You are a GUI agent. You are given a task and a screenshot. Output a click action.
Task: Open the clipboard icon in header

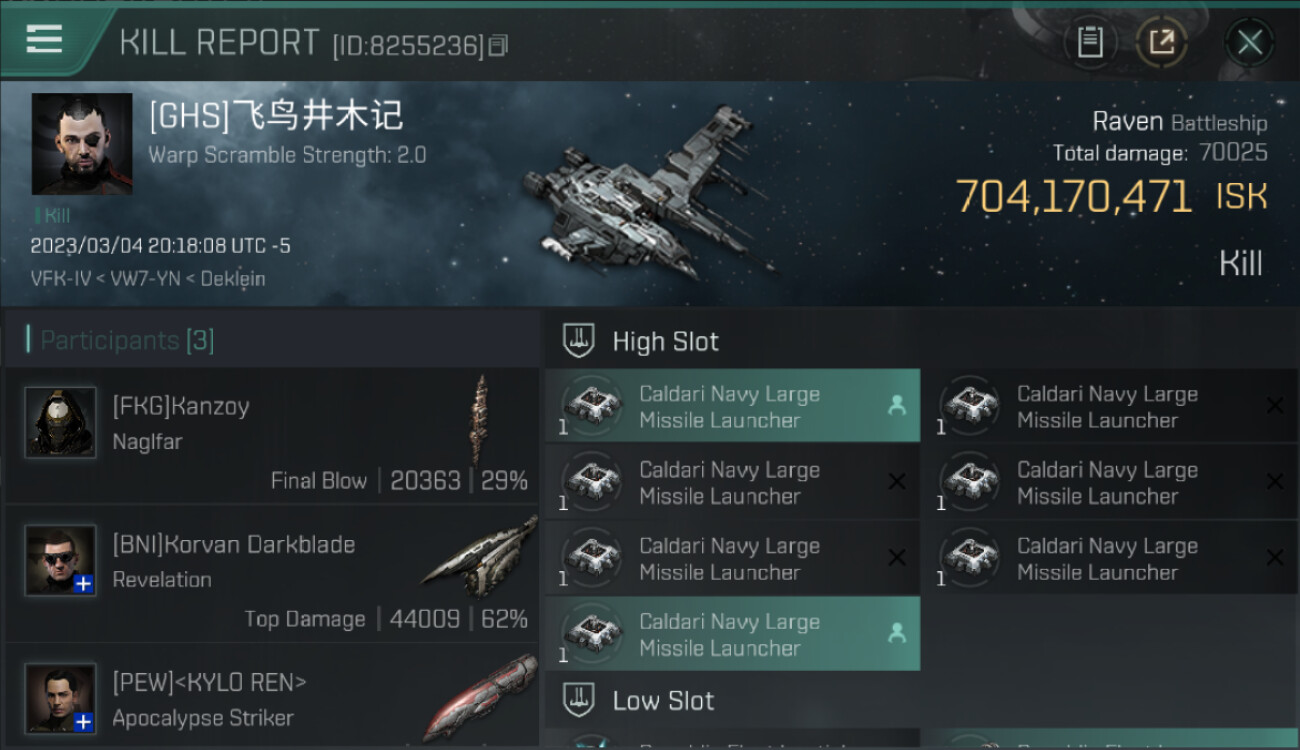[x=1090, y=42]
